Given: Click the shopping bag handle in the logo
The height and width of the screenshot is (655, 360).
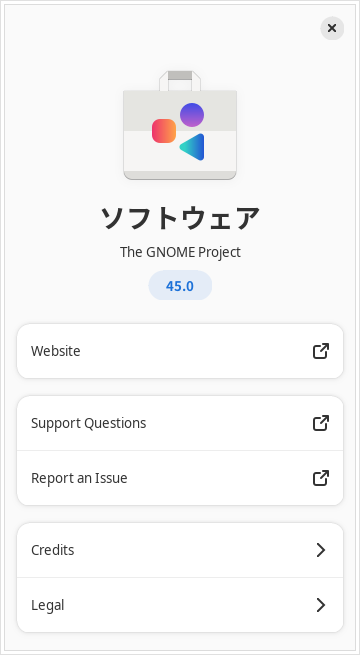Looking at the screenshot, I should (180, 81).
